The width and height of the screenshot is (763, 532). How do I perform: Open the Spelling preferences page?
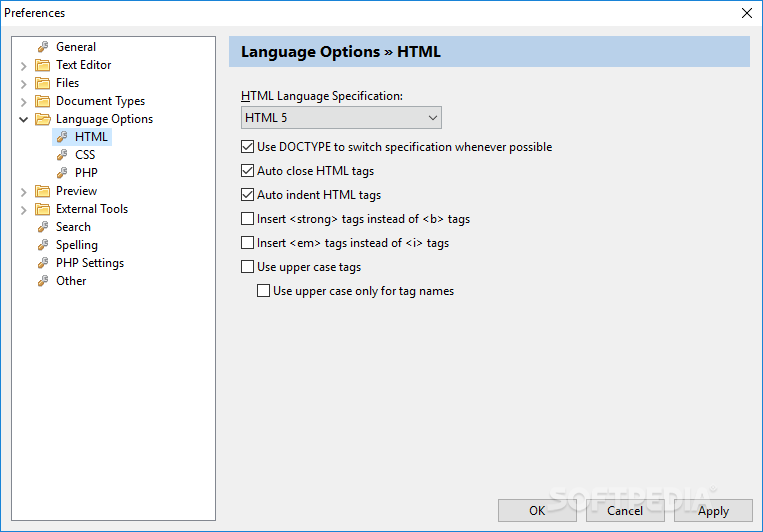77,245
